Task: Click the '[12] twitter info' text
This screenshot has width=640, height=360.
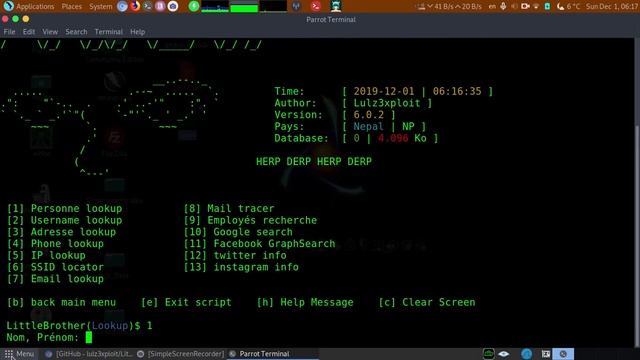Action: point(235,256)
